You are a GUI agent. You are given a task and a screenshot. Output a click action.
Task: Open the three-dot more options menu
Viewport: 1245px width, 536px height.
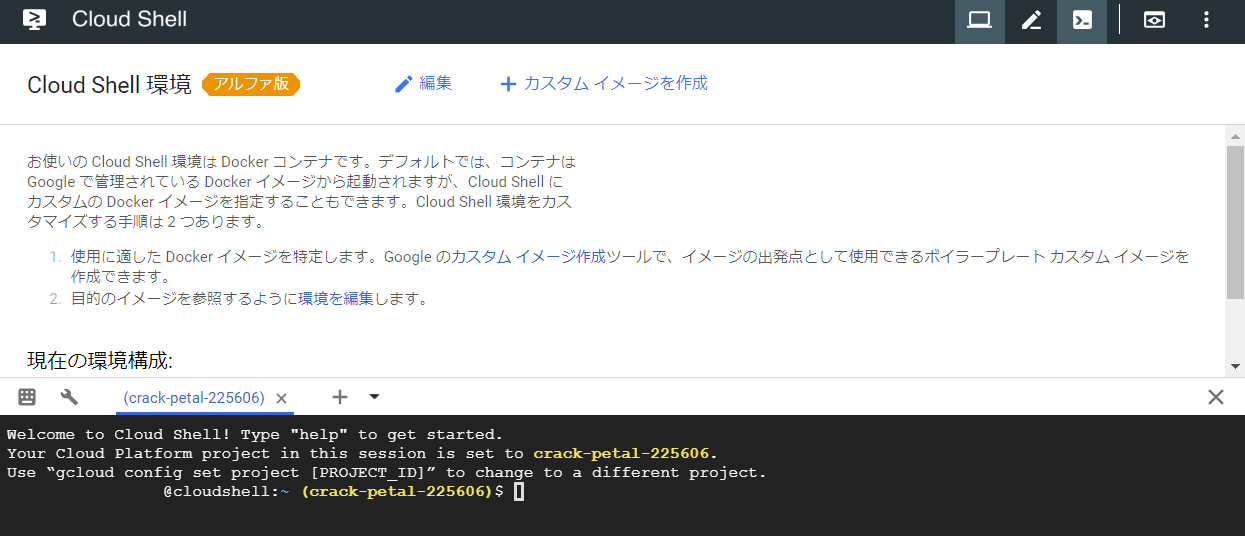1206,20
